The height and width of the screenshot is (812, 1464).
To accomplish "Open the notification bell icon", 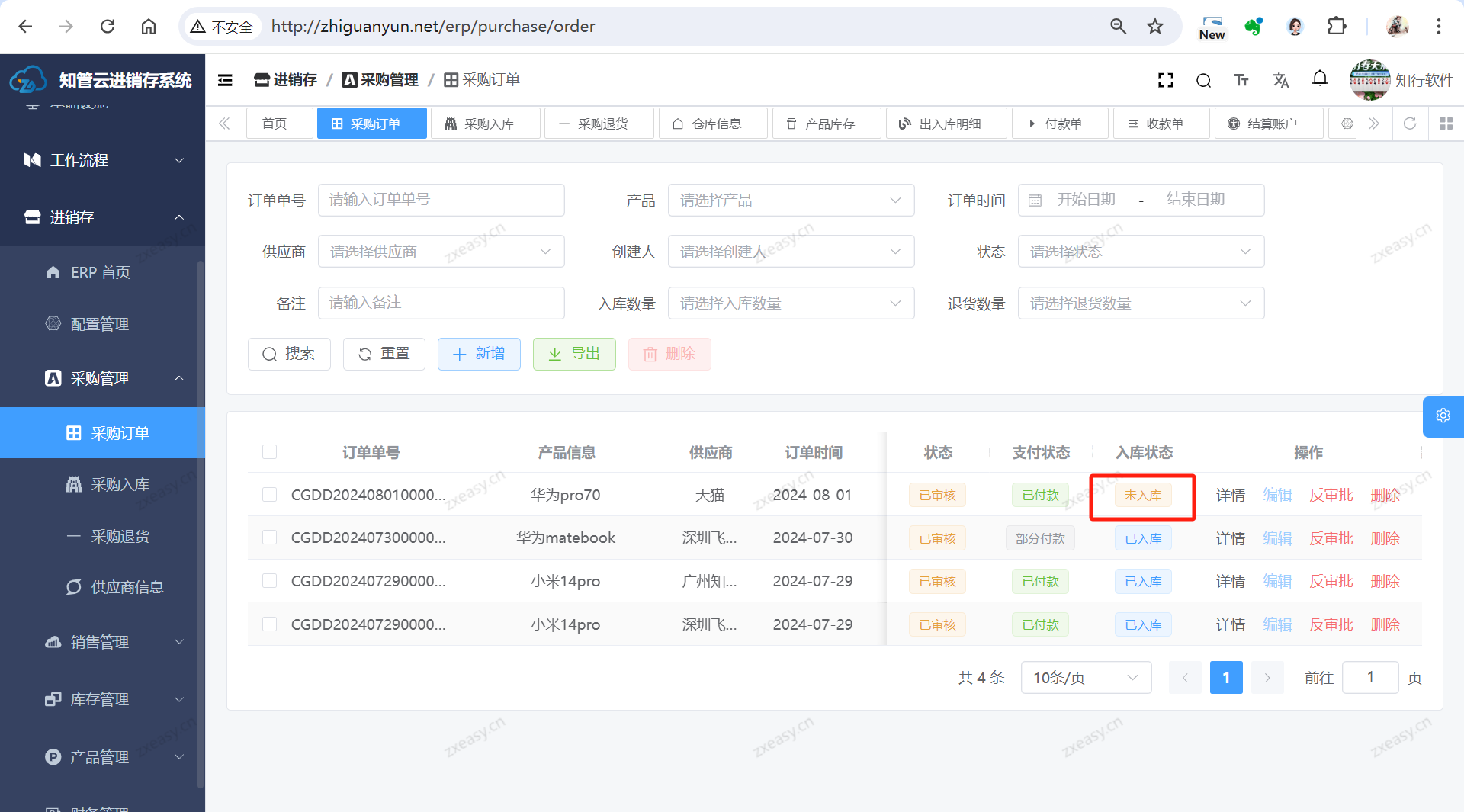I will [x=1320, y=79].
